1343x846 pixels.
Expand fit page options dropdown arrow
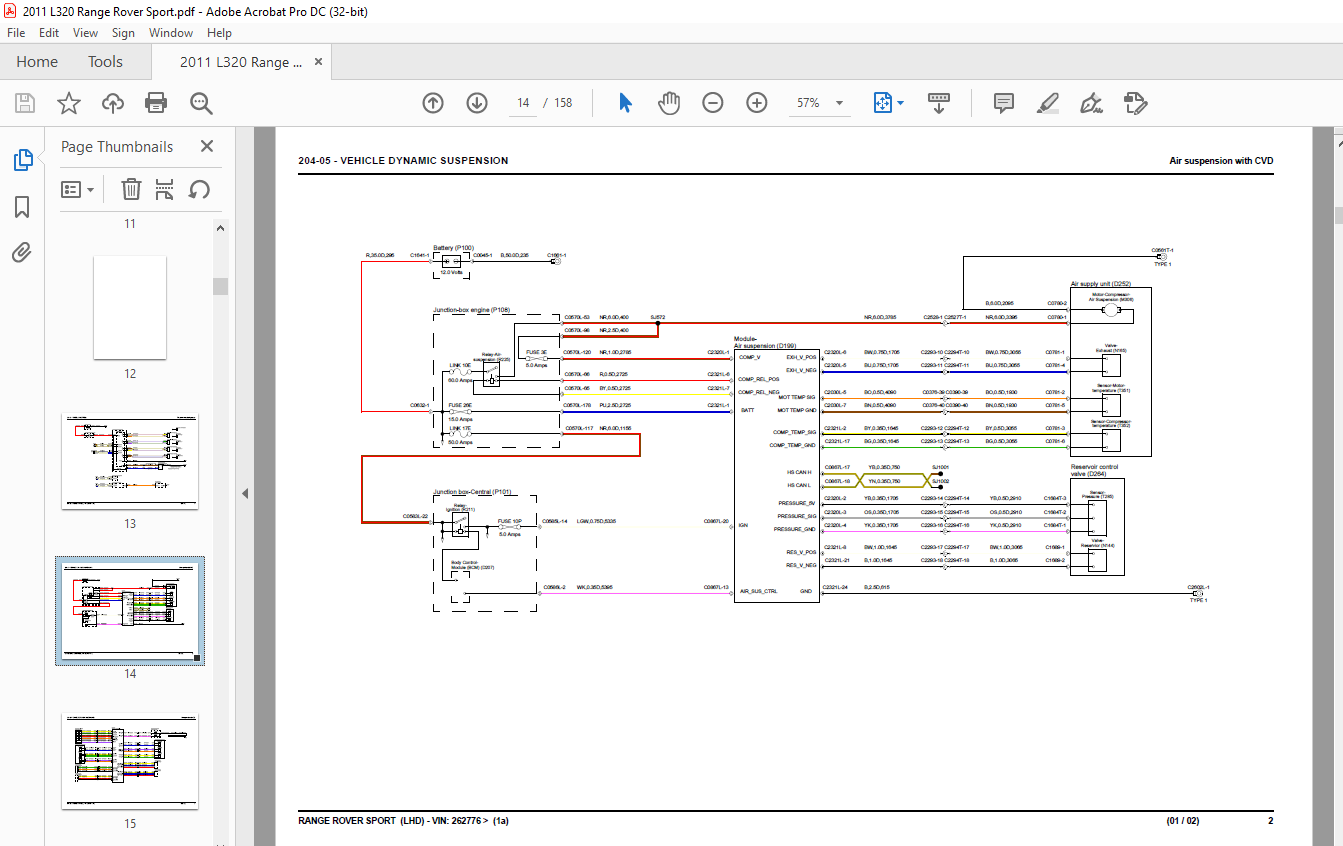(x=900, y=103)
